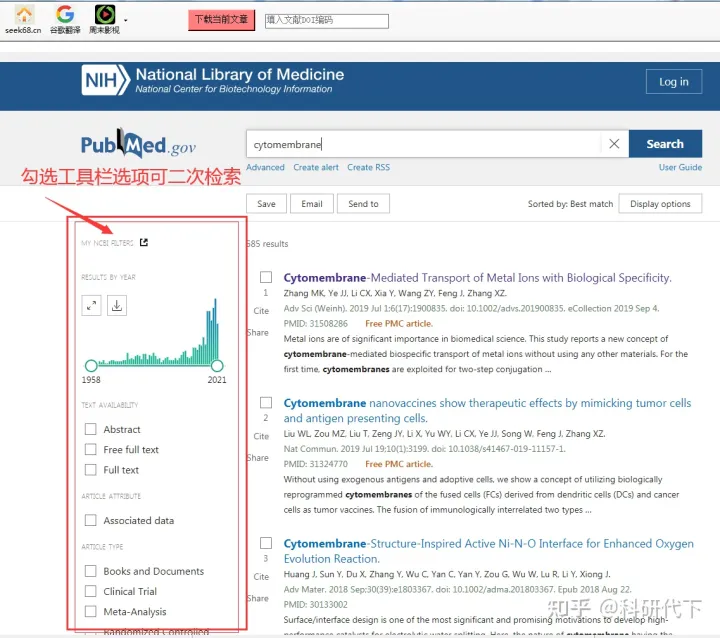The height and width of the screenshot is (638, 720).
Task: Tick the Meta-Analysis filter
Action: (x=90, y=611)
